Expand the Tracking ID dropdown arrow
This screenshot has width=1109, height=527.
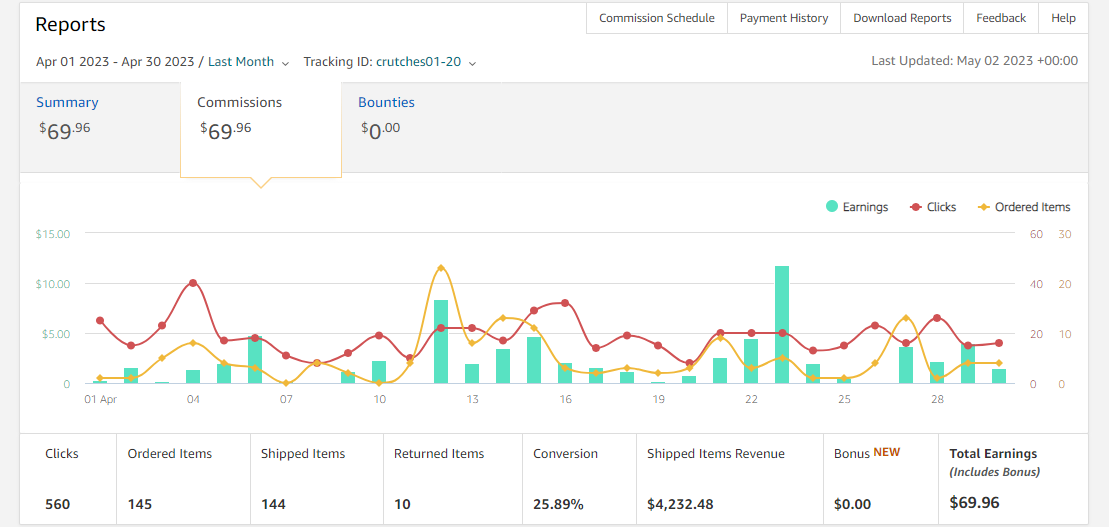click(x=472, y=63)
